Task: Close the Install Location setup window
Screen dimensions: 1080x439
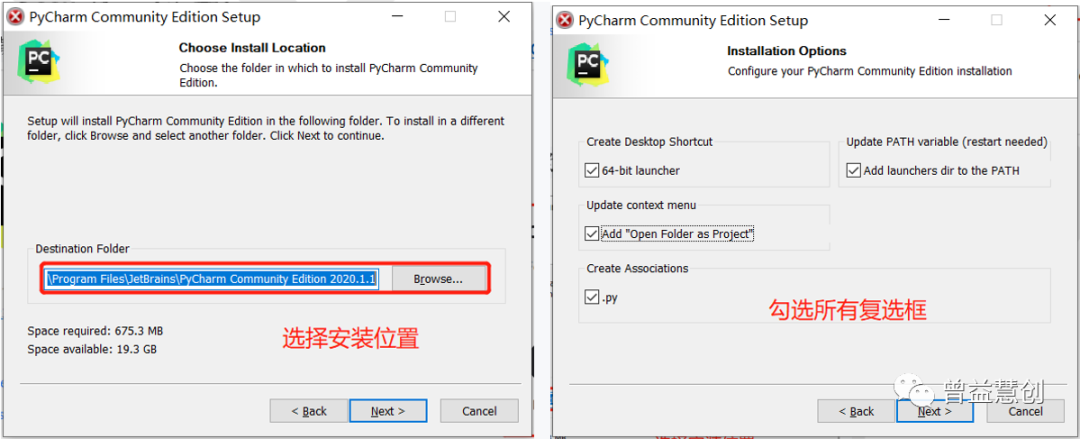Action: click(x=503, y=17)
